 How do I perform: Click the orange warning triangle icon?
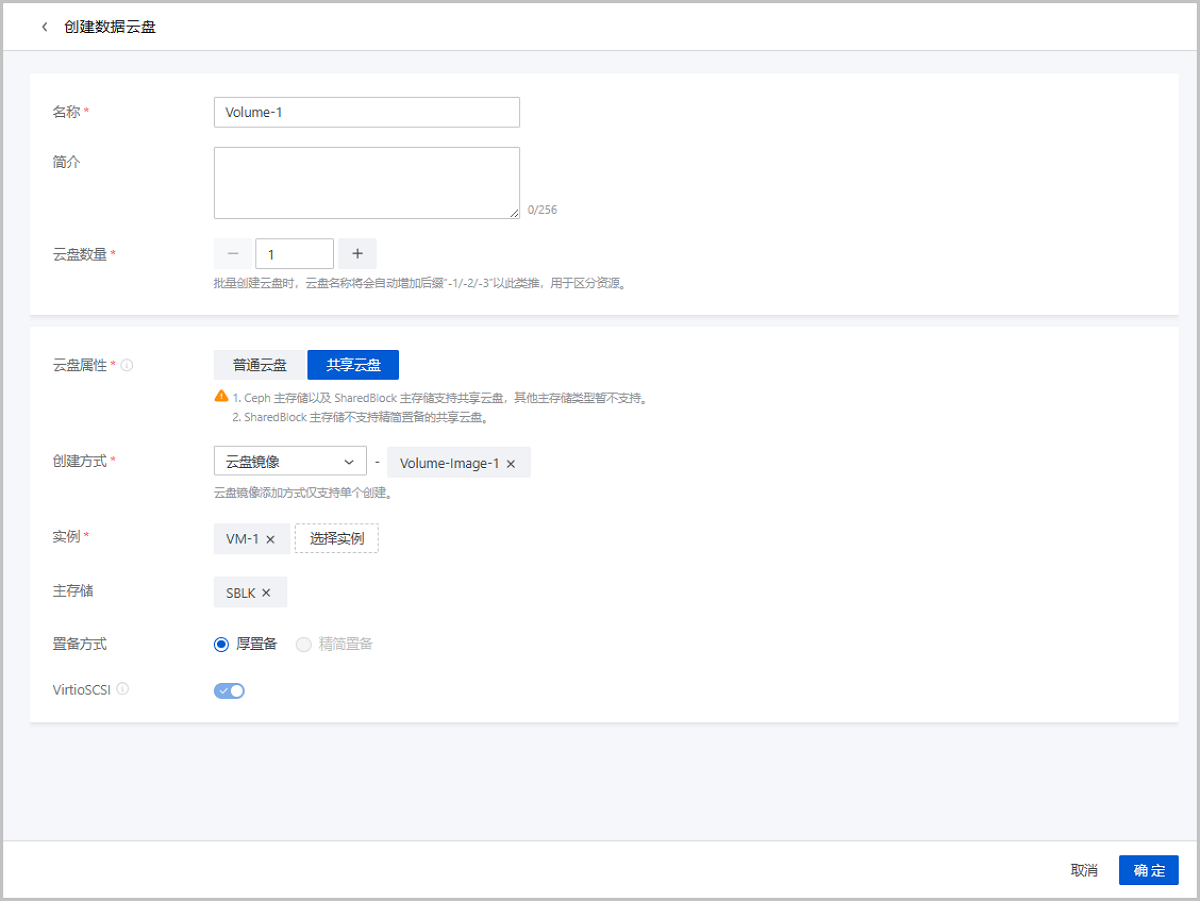pos(221,396)
